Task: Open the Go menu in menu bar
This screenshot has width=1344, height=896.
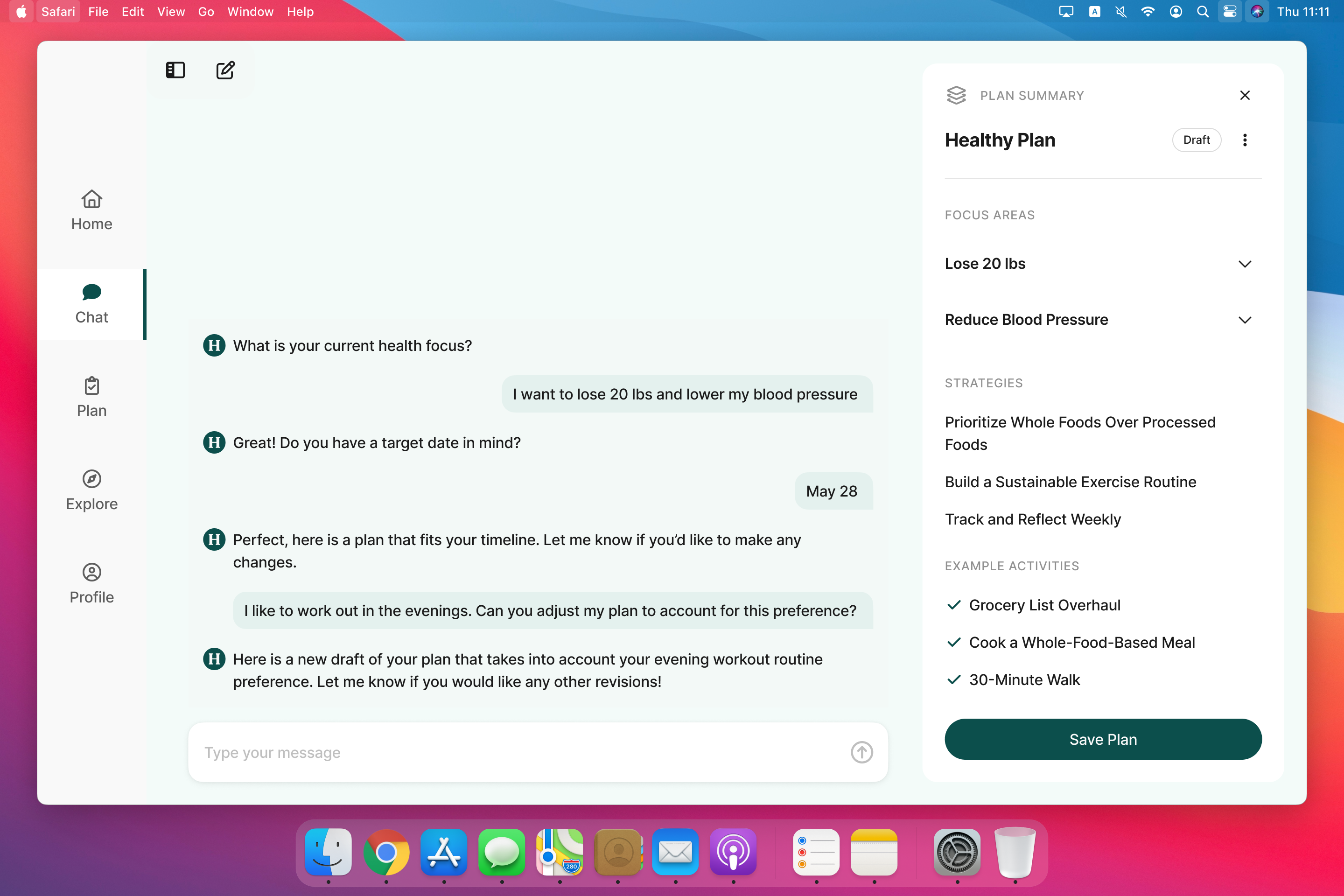Action: pos(206,11)
